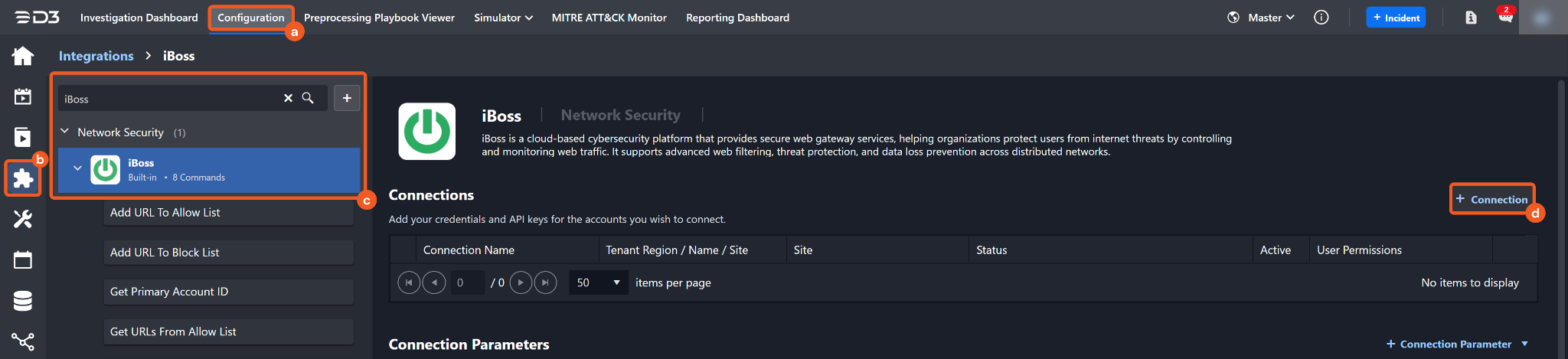Click the calendar icon in left sidebar
Image resolution: width=1568 pixels, height=359 pixels.
(x=23, y=260)
